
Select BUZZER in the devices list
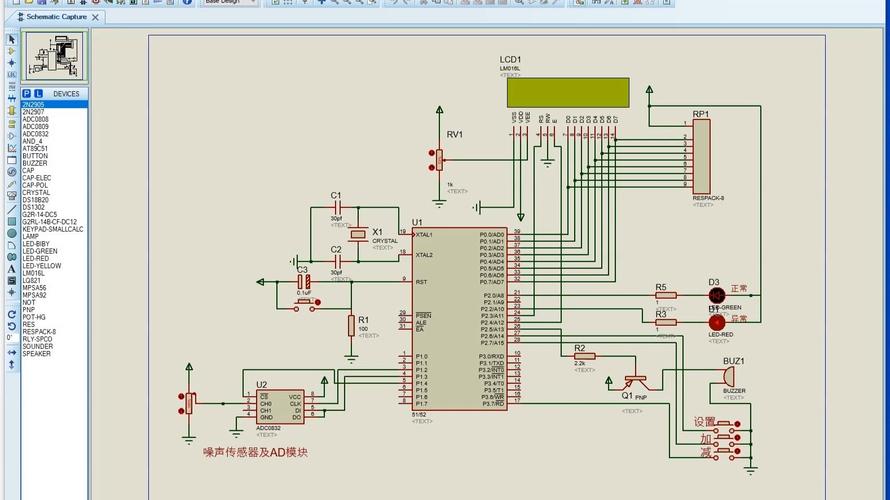[54, 163]
